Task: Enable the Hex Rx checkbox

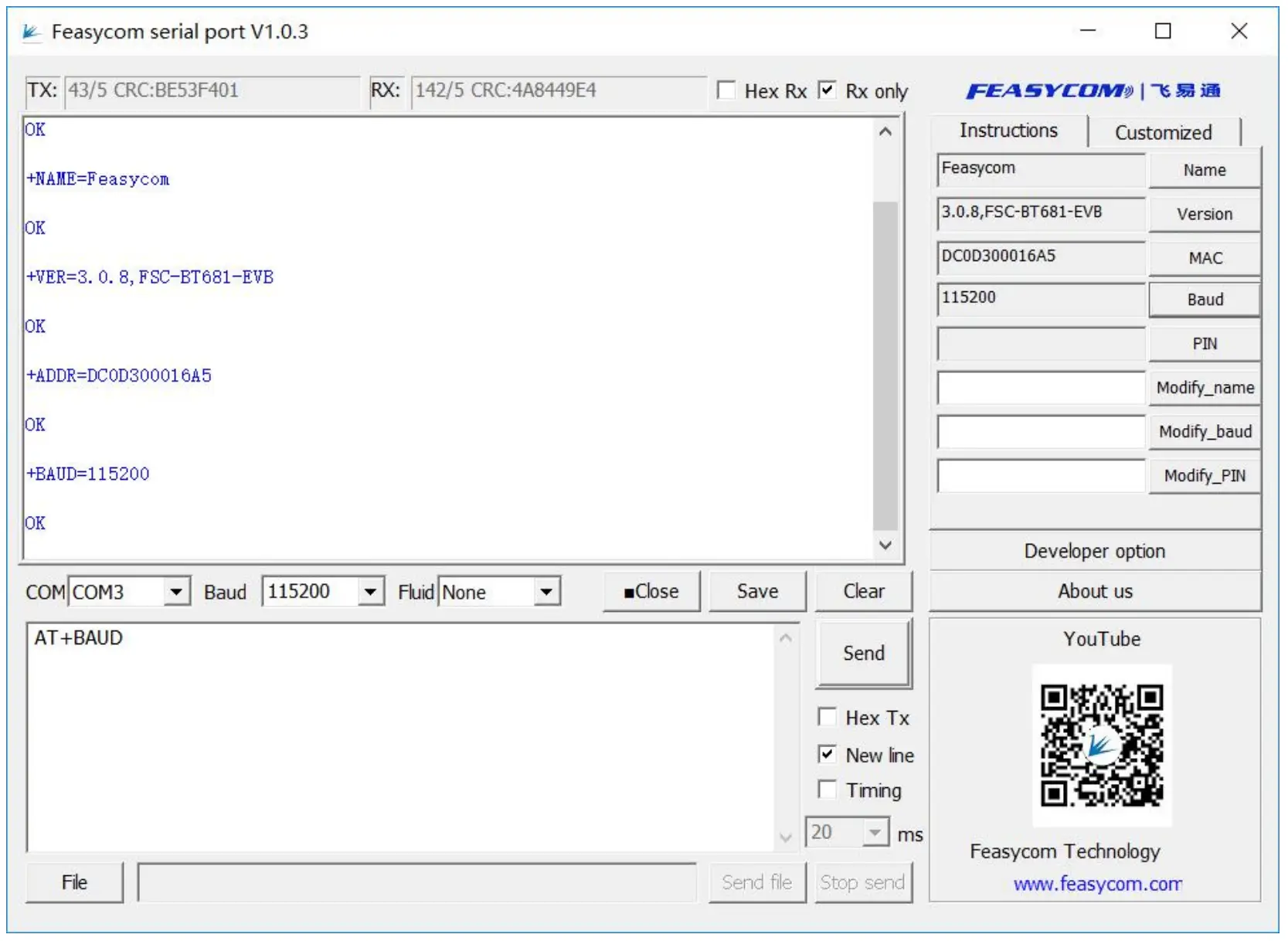Action: pyautogui.click(x=726, y=90)
